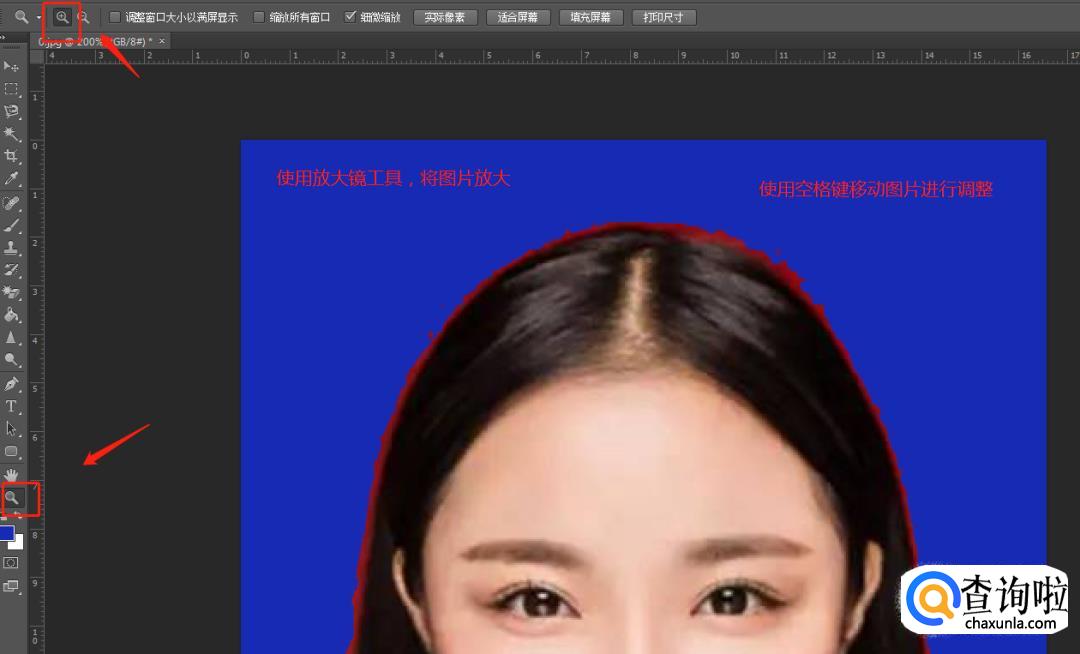This screenshot has height=654, width=1080.
Task: Close the 0.jpg document tab
Action: tap(162, 41)
